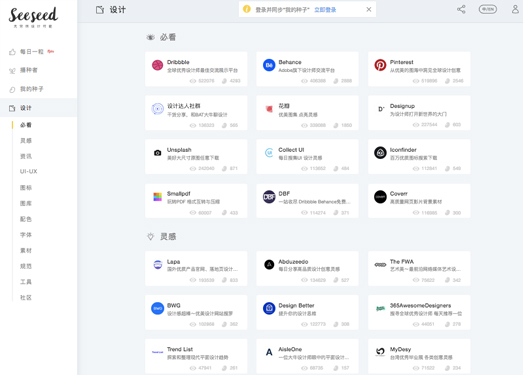Click the 设计达人社群 logo icon

(x=157, y=109)
